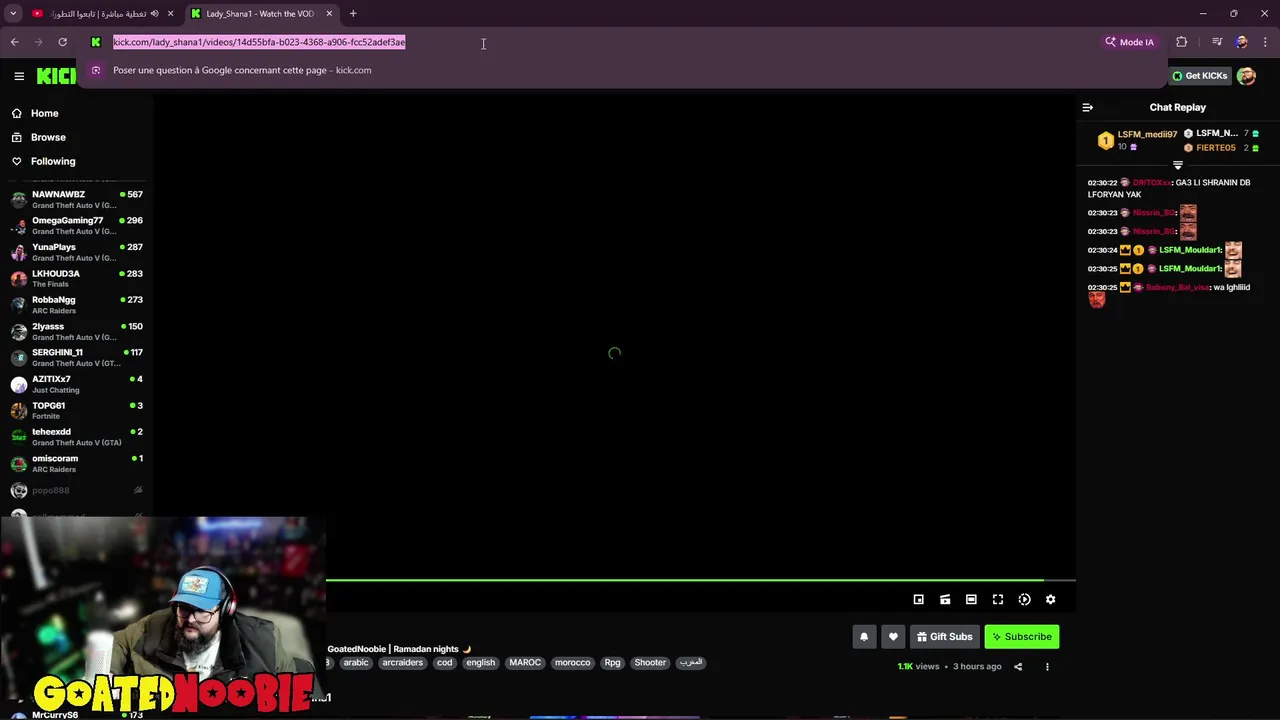This screenshot has width=1280, height=720.
Task: Click the Rpg tag
Action: tap(613, 663)
